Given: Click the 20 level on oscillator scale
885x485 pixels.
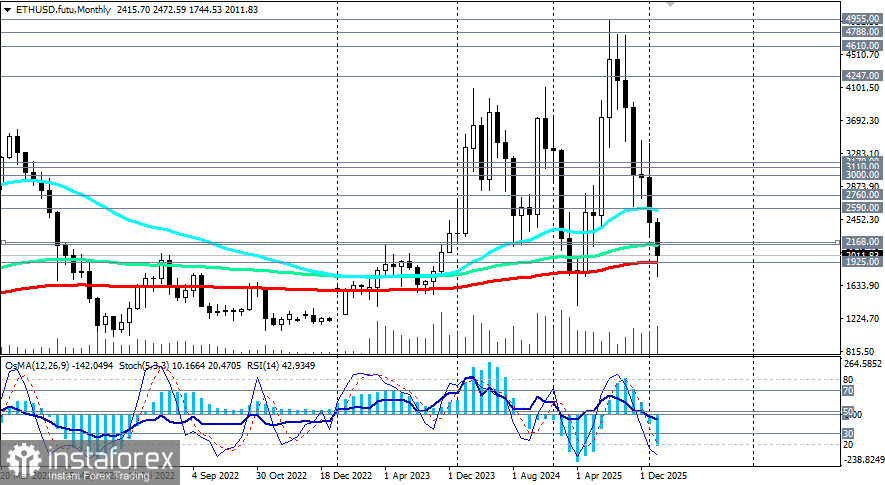Looking at the screenshot, I should click(848, 445).
